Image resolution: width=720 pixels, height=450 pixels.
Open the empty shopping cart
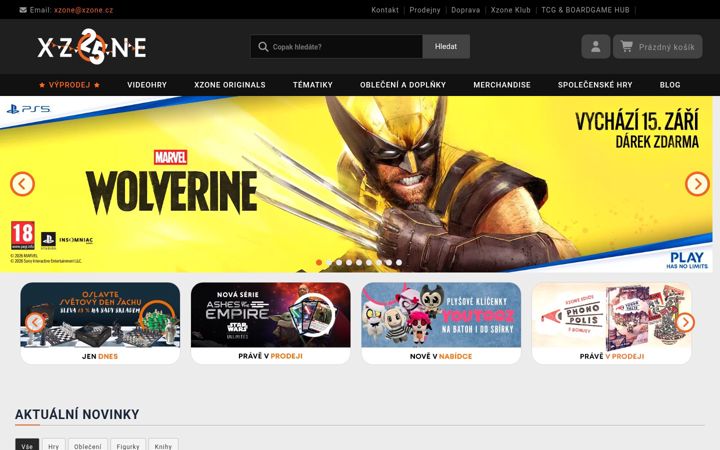tap(658, 46)
